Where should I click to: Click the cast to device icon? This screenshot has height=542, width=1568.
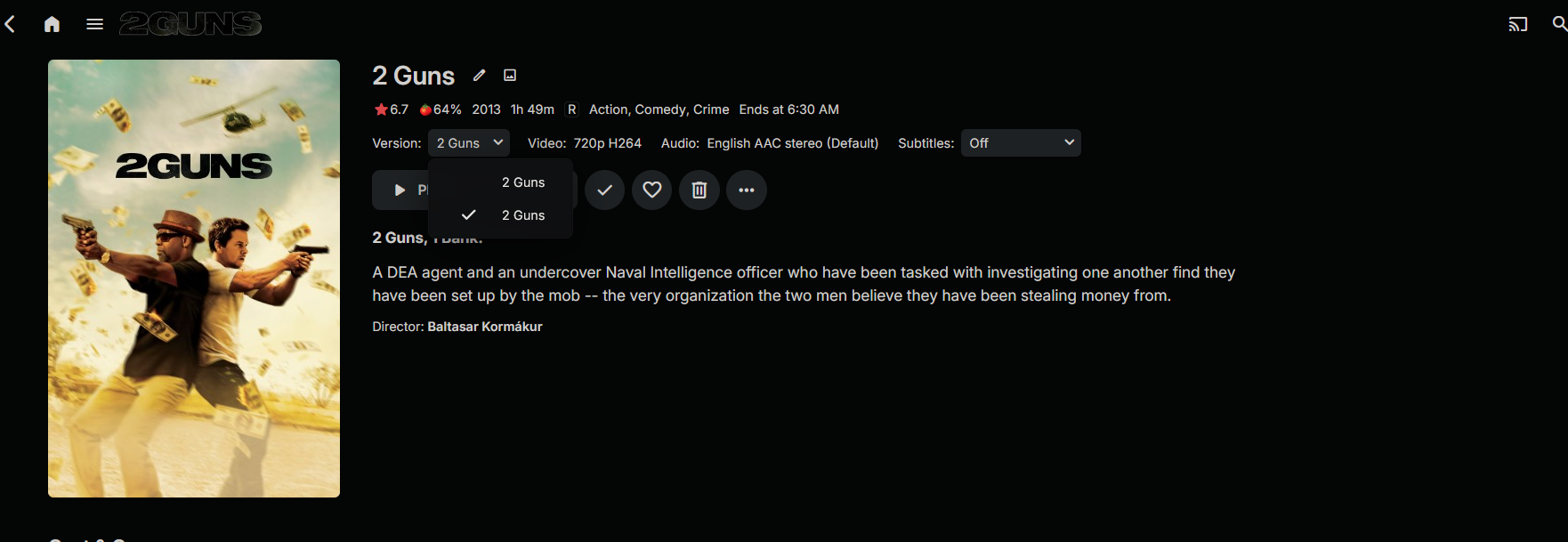point(1517,24)
